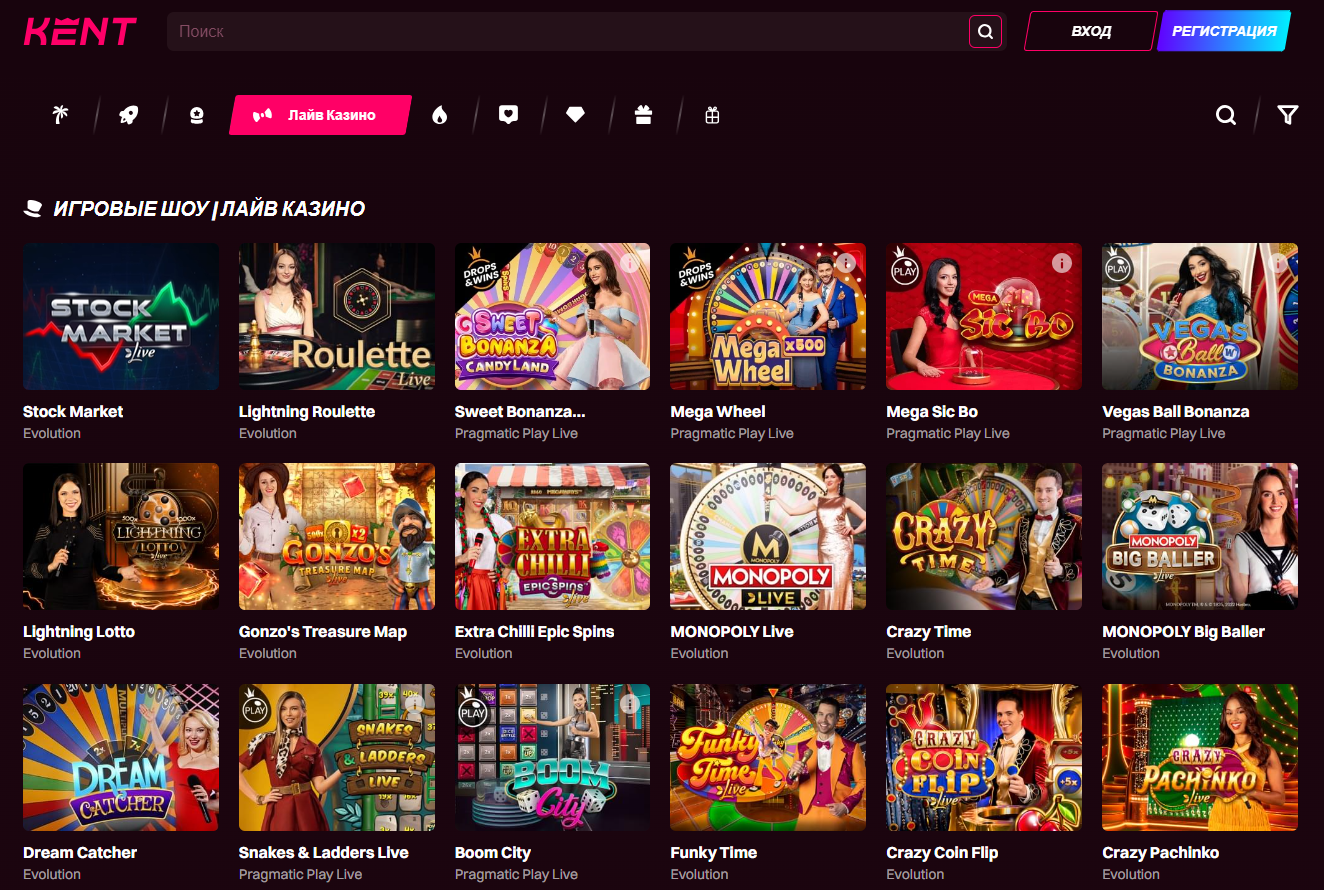Image resolution: width=1324 pixels, height=890 pixels.
Task: Open the КЕНТ logo on the header
Action: pos(79,31)
